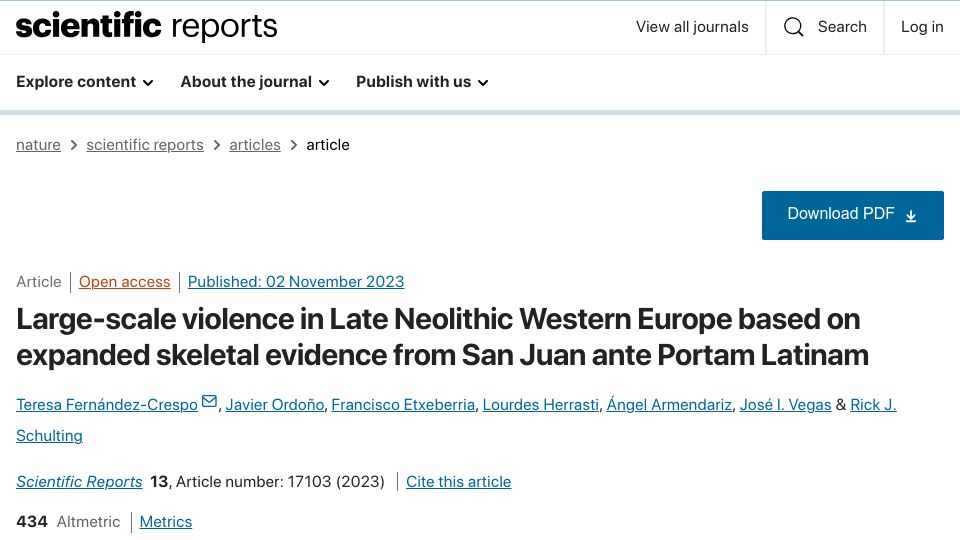Open author Teresa Fernández-Crespo

point(107,405)
